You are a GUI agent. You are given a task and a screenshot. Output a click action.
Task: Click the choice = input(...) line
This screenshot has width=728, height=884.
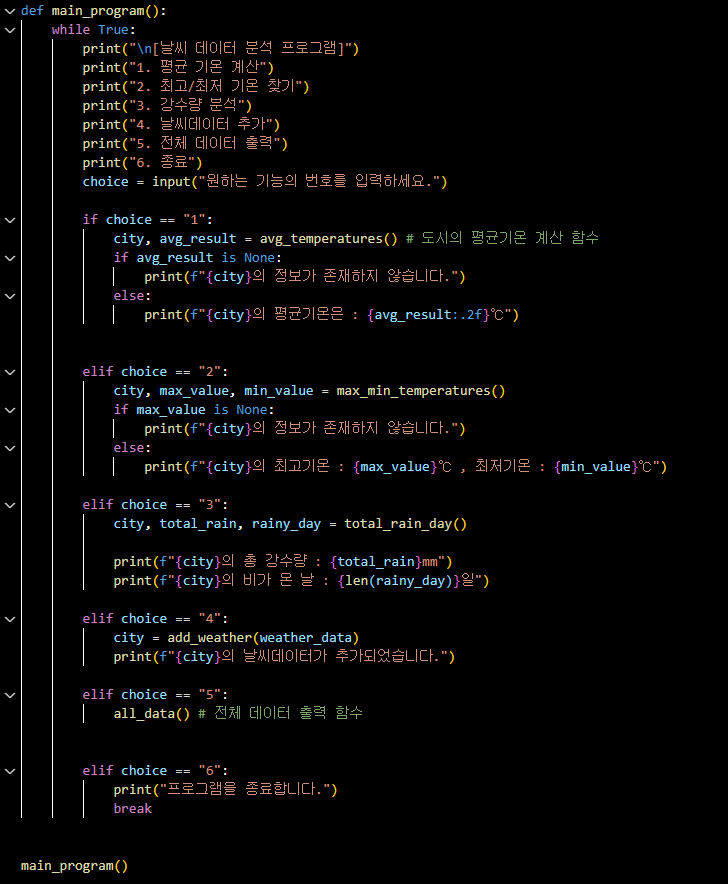[x=264, y=182]
